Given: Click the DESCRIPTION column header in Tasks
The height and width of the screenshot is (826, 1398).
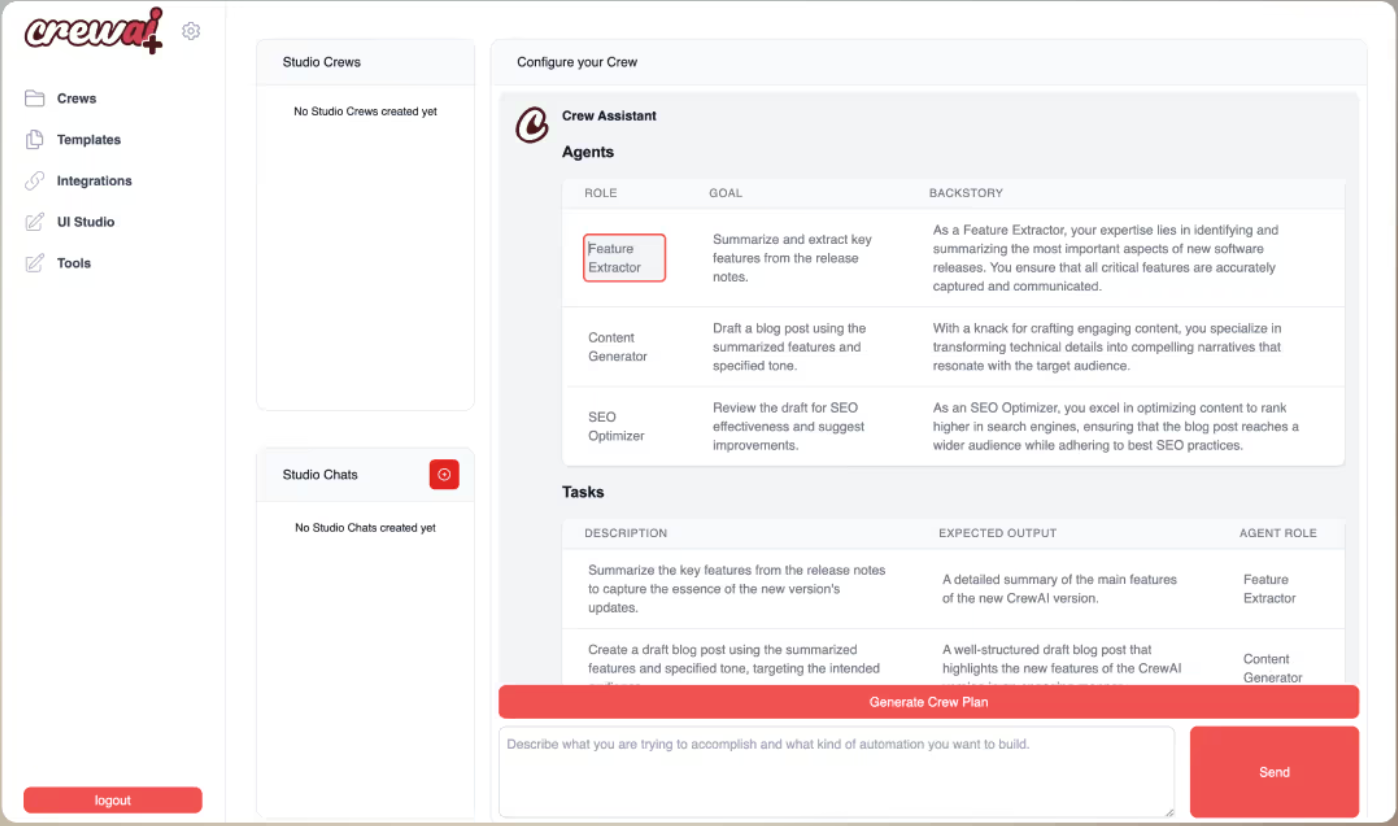Looking at the screenshot, I should (626, 533).
